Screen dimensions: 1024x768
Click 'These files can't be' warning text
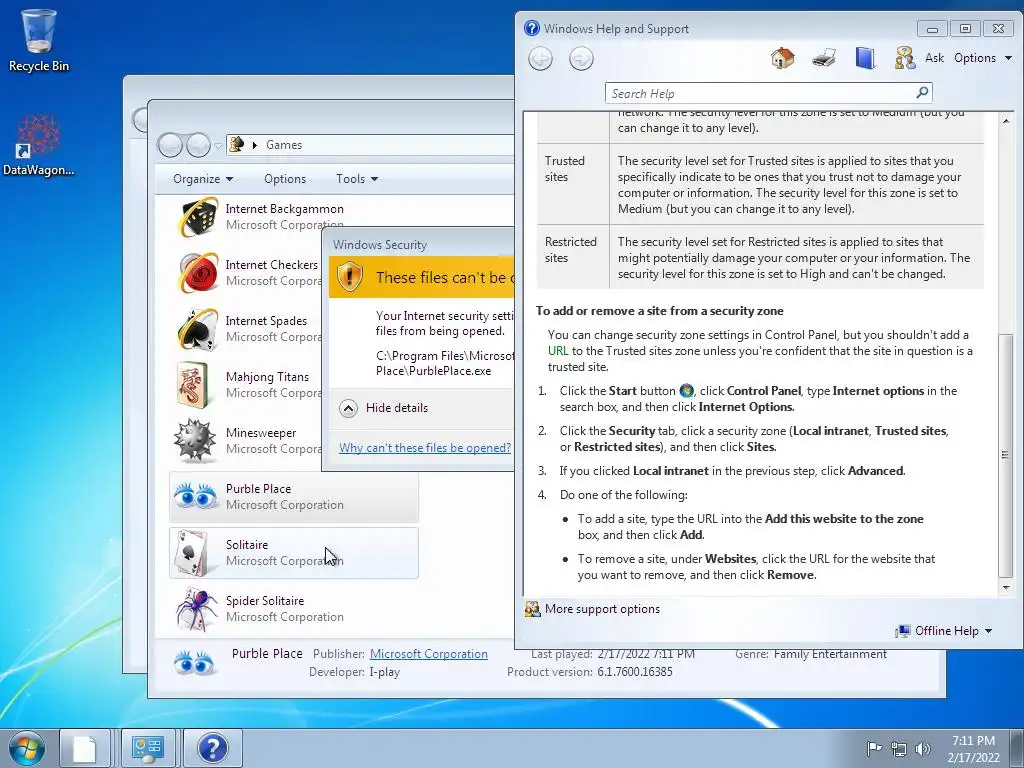pos(445,278)
